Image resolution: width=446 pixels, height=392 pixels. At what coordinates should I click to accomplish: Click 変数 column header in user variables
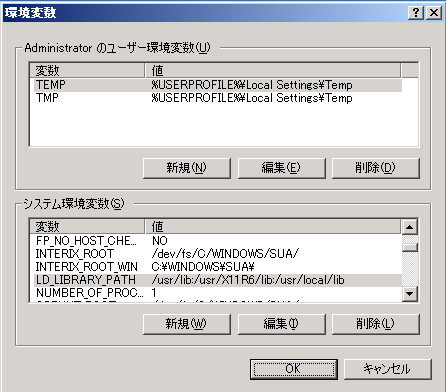click(x=87, y=70)
